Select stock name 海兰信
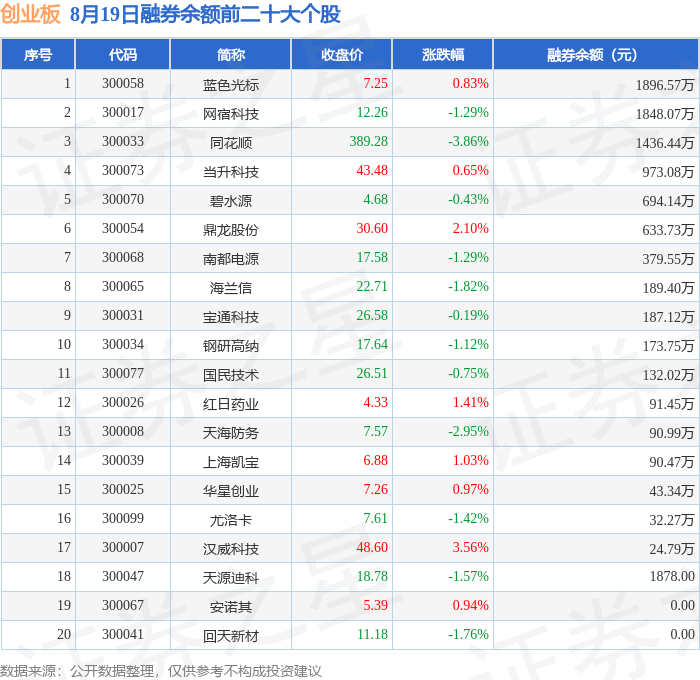Image resolution: width=700 pixels, height=680 pixels. pyautogui.click(x=231, y=288)
